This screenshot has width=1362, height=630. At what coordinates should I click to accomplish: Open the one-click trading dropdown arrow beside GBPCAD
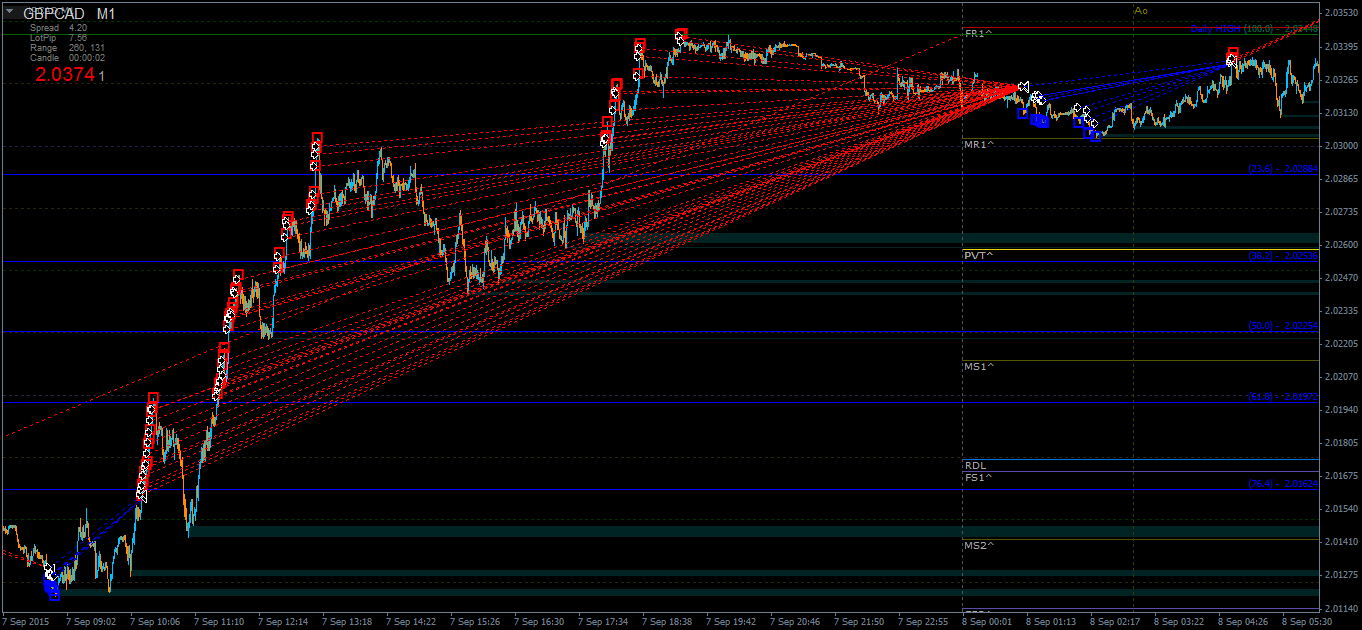pyautogui.click(x=10, y=11)
